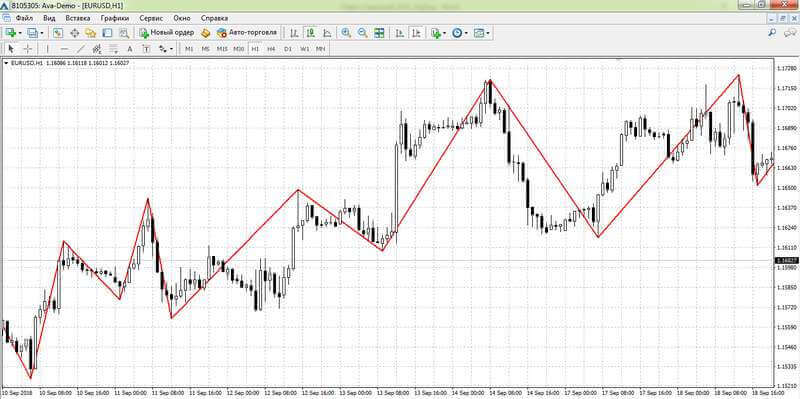Switch to the M30 timeframe
Image resolution: width=800 pixels, height=399 pixels.
pos(239,49)
